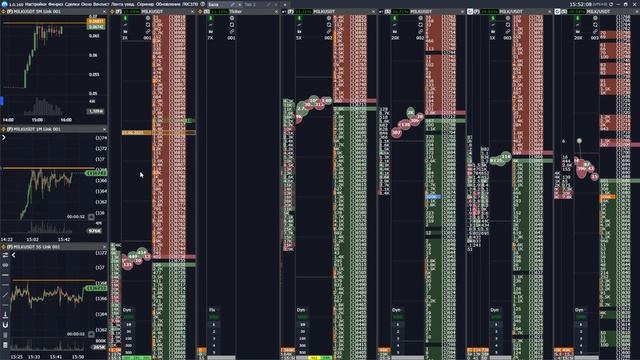This screenshot has width=640, height=360.
Task: Expand the 1M chart toolbar with right chevron
Action: [4, 138]
